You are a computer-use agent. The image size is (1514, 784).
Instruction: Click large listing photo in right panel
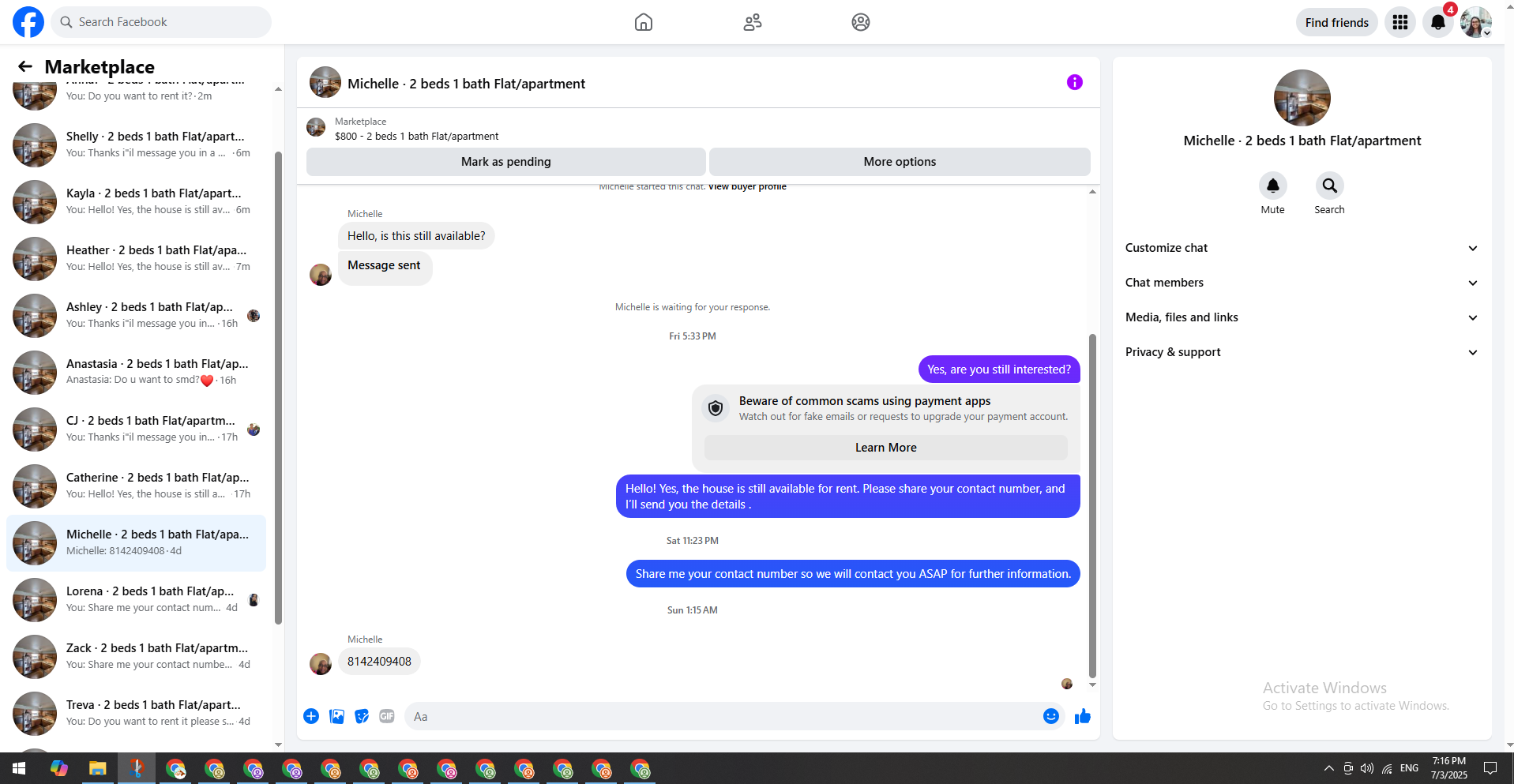coord(1302,98)
